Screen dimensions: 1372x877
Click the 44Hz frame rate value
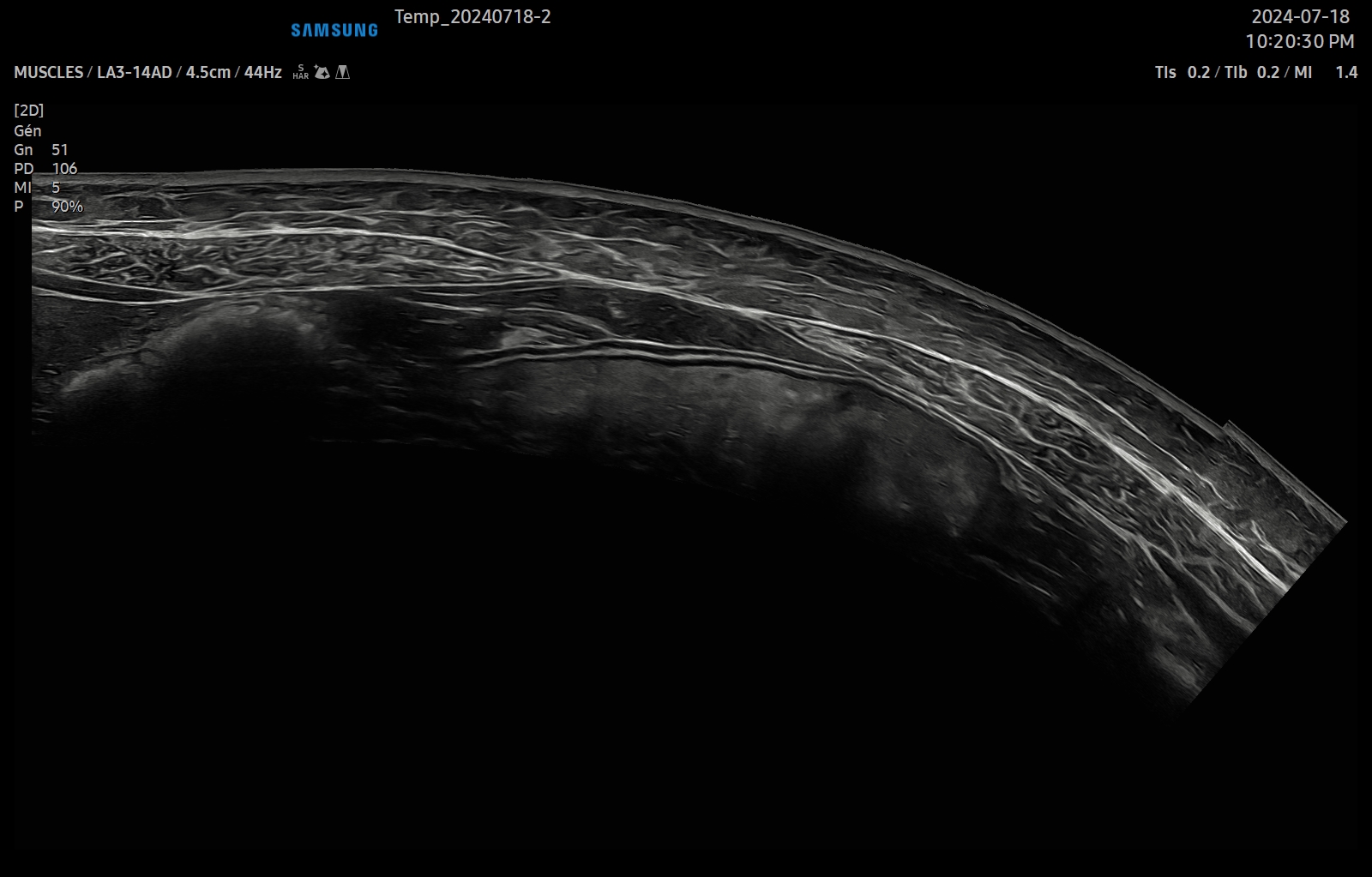[263, 73]
